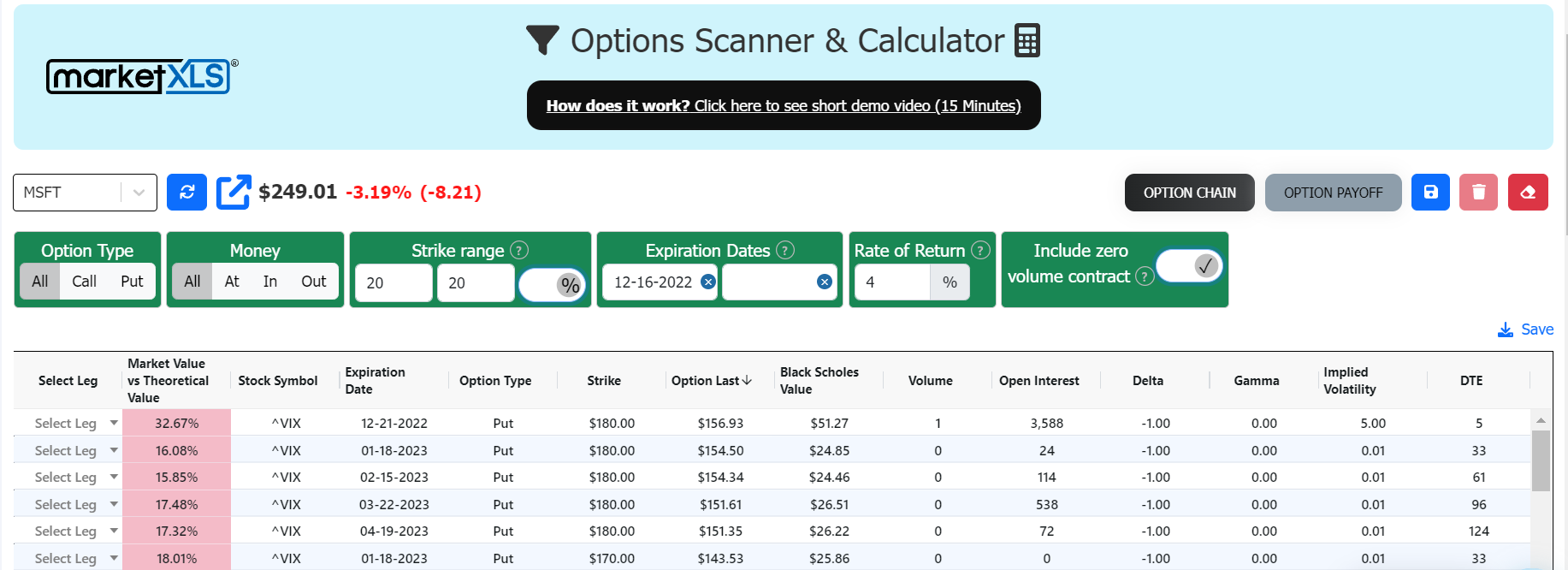Open the short demo video link
This screenshot has height=570, width=1568.
(x=784, y=105)
